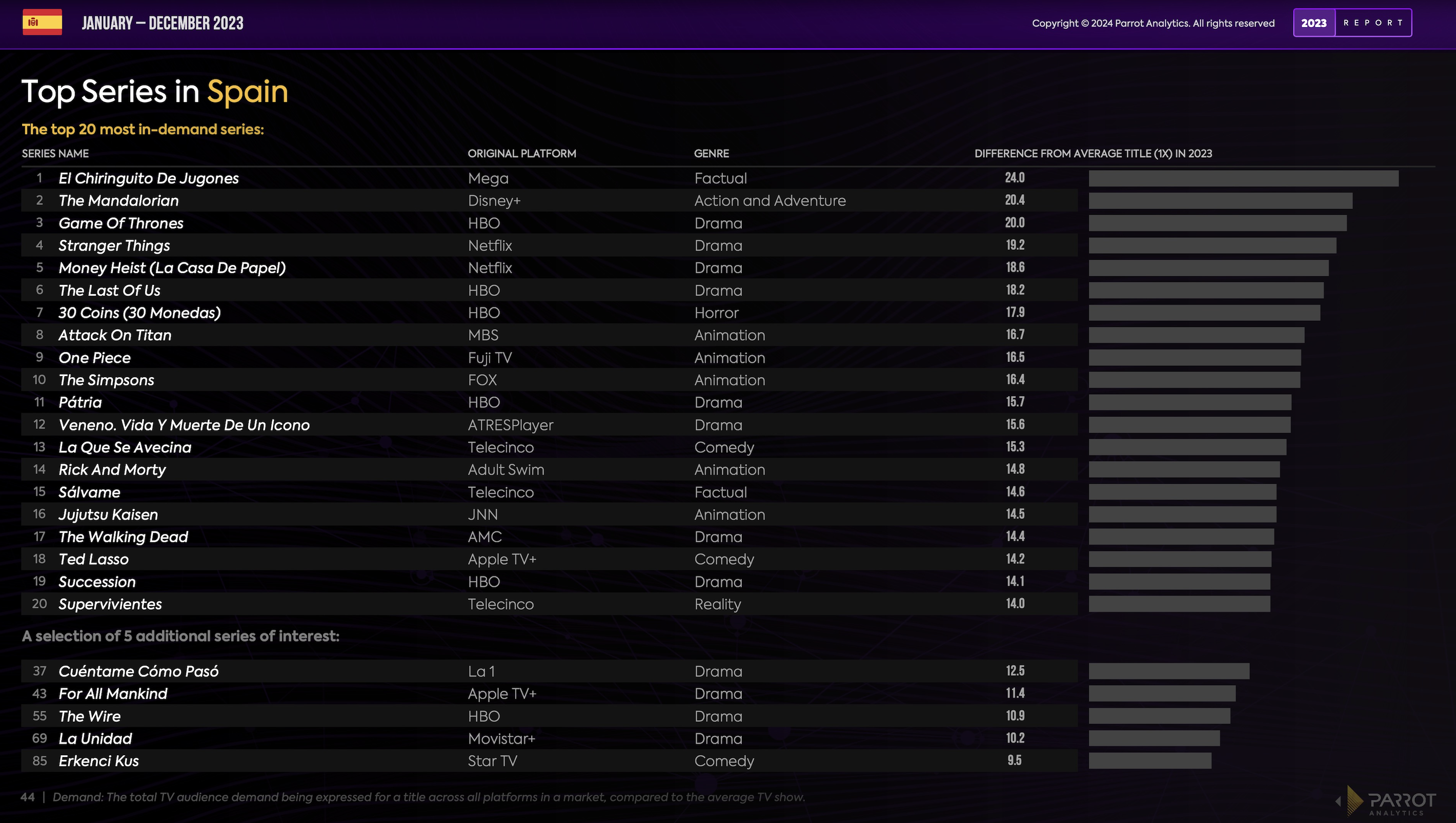Click 'Stranger Things' title
This screenshot has width=1456, height=823.
114,245
